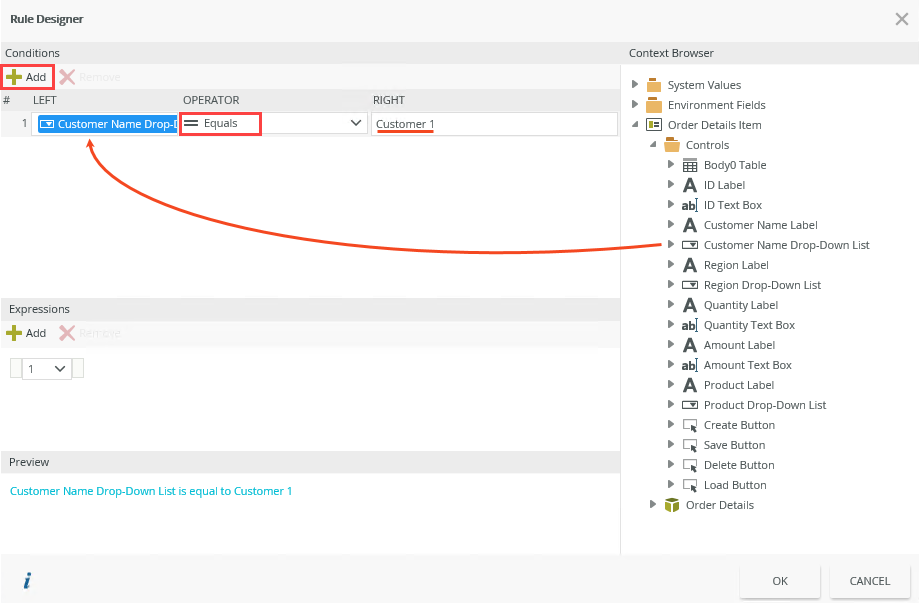Image resolution: width=919 pixels, height=603 pixels.
Task: Expand the Product Drop-Down List node
Action: tap(671, 405)
